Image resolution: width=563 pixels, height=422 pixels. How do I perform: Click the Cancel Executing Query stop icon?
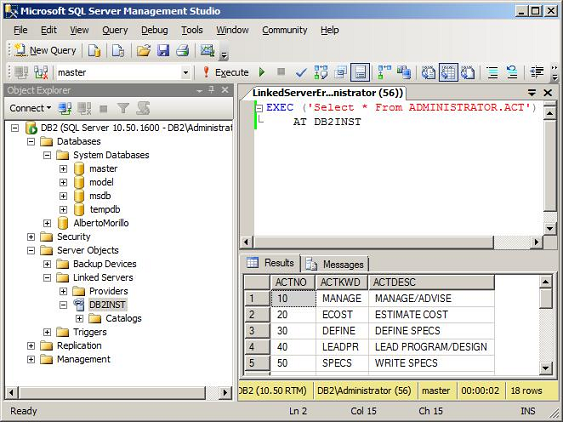281,72
